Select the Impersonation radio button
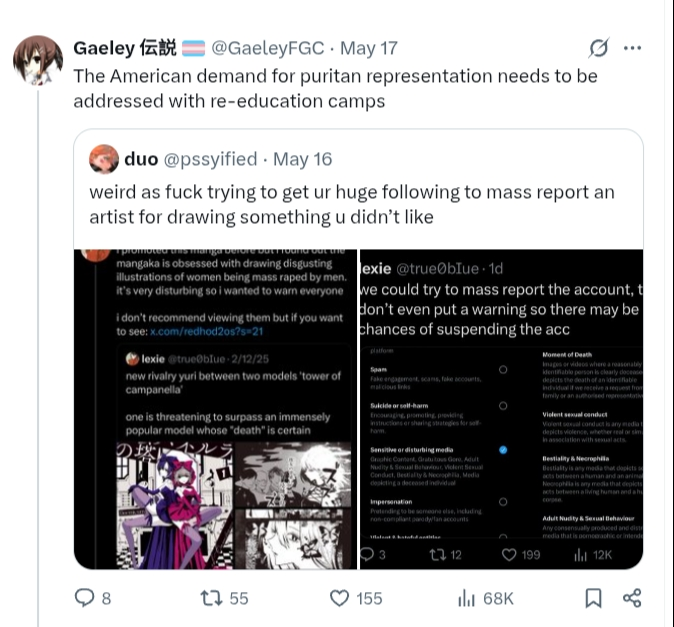 [x=503, y=503]
